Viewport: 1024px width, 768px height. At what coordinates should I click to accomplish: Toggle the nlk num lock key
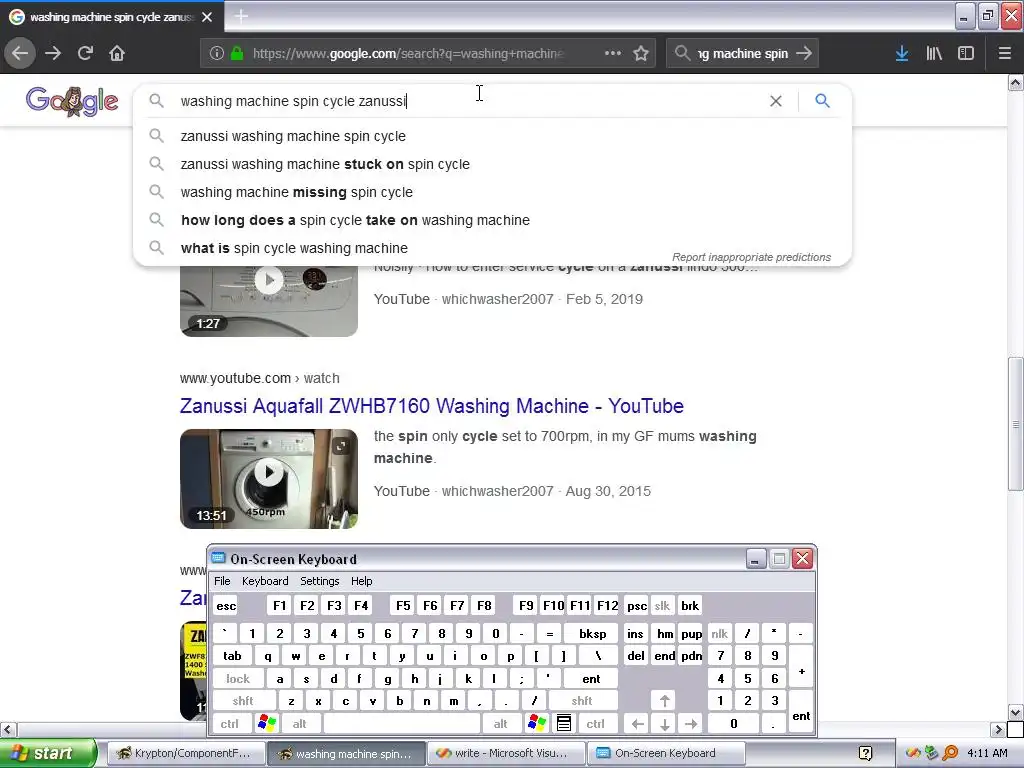[719, 634]
